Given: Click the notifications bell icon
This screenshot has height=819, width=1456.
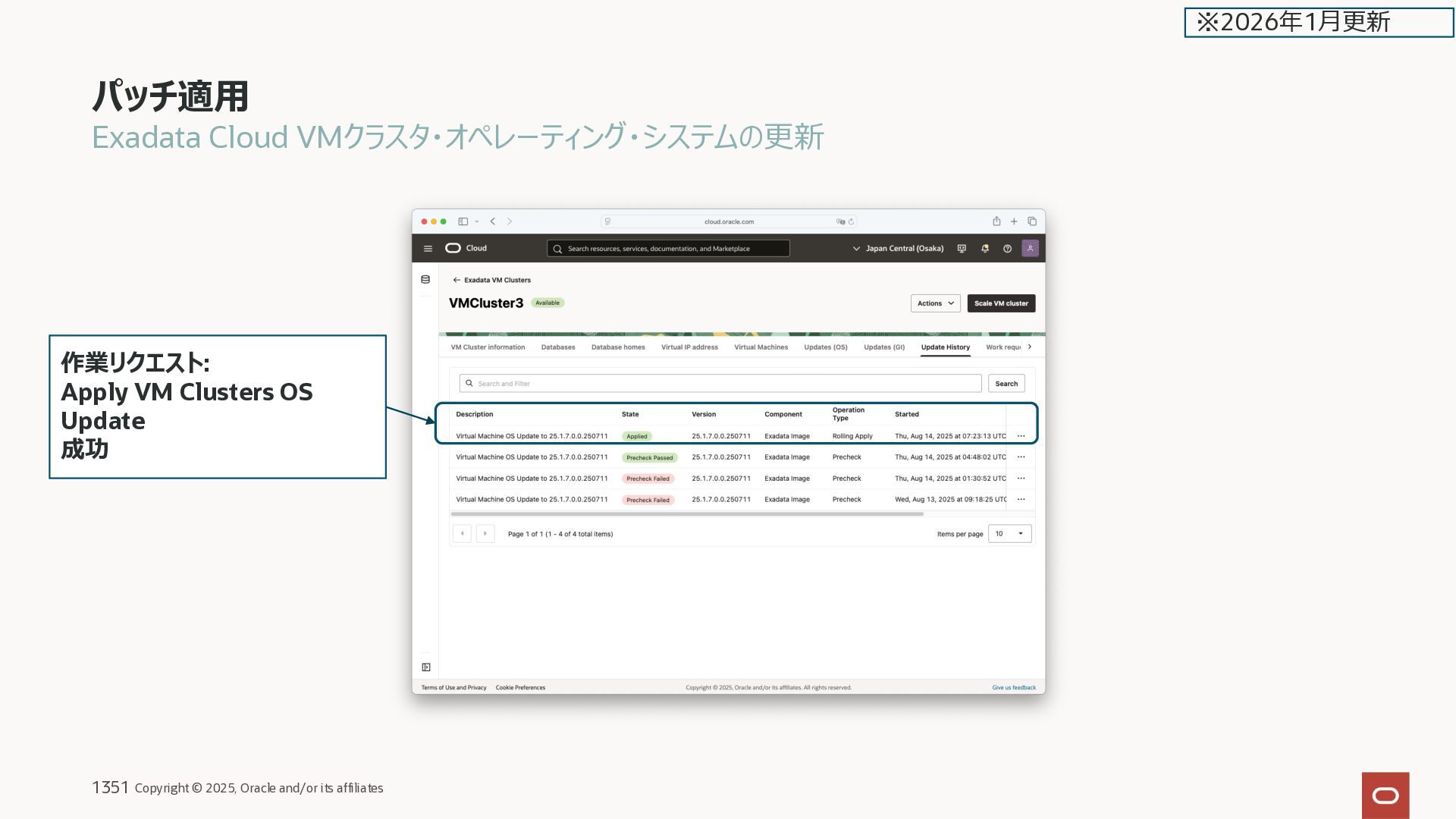Looking at the screenshot, I should point(984,249).
